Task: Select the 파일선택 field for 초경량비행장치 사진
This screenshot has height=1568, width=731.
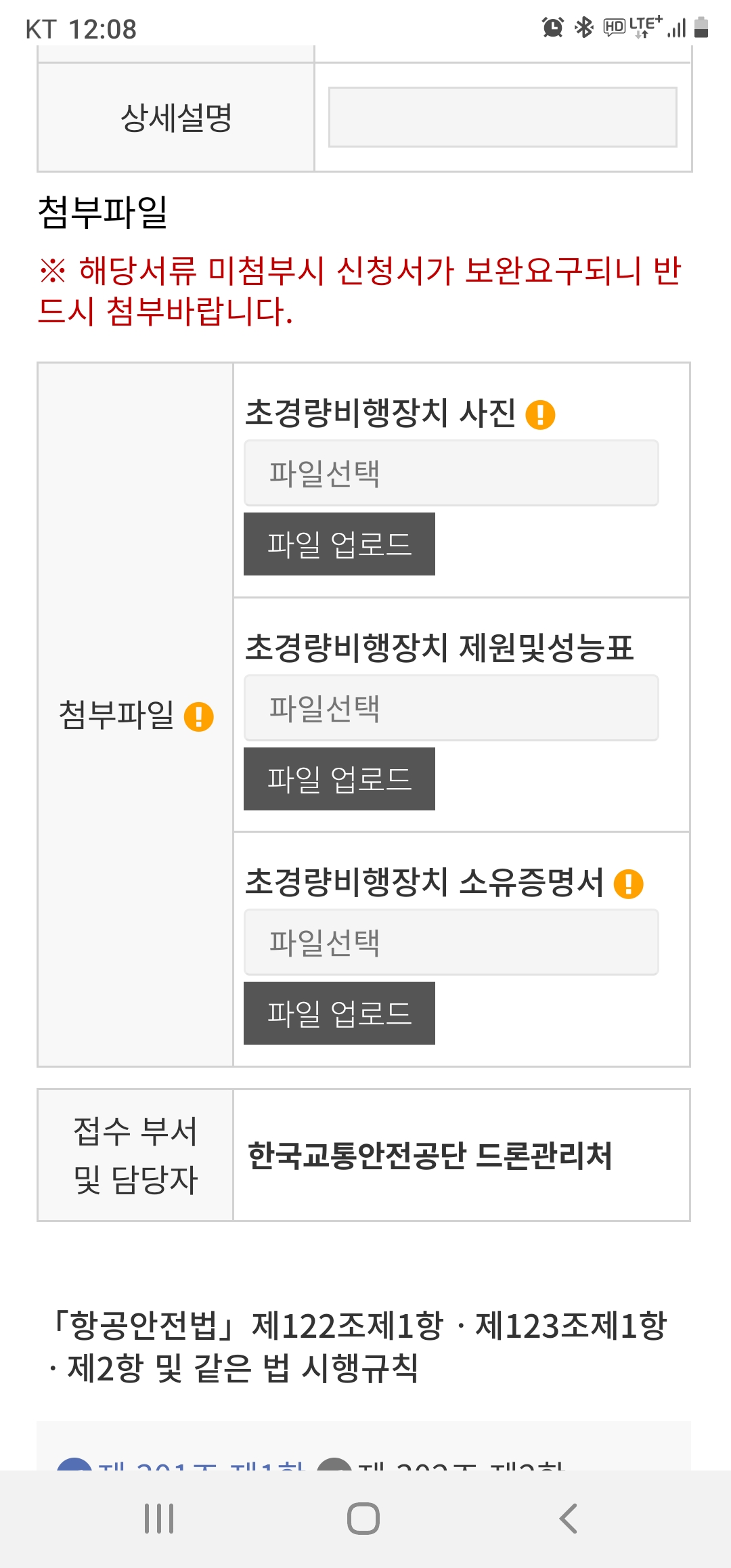Action: pos(451,473)
